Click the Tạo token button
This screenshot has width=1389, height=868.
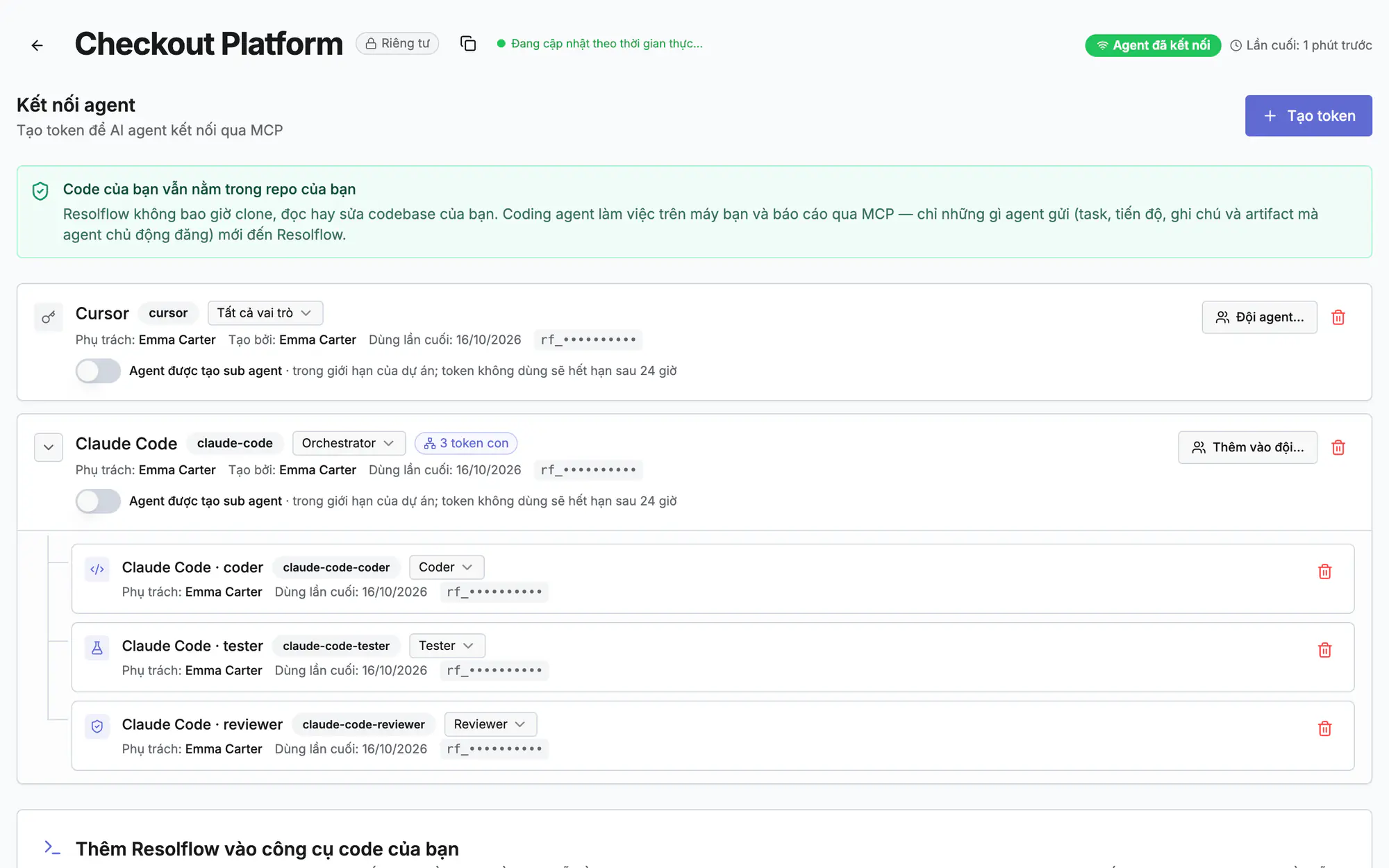[1308, 116]
